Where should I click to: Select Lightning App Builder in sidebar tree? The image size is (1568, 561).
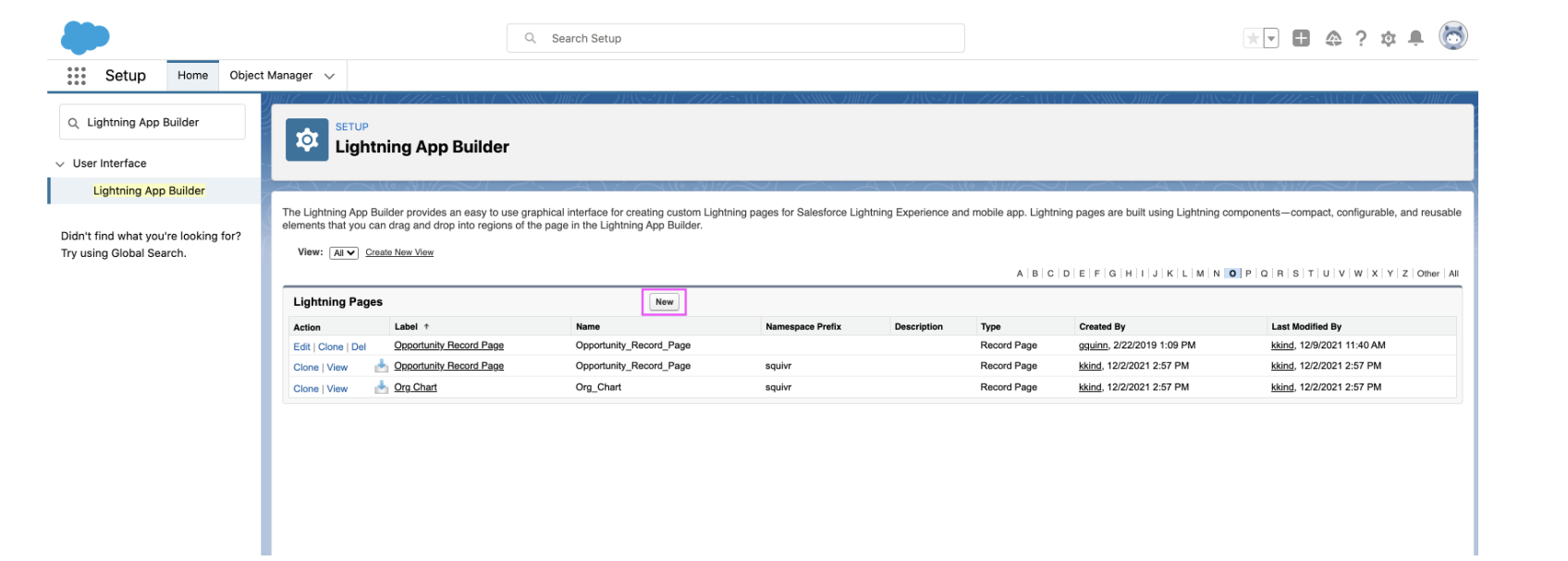149,190
